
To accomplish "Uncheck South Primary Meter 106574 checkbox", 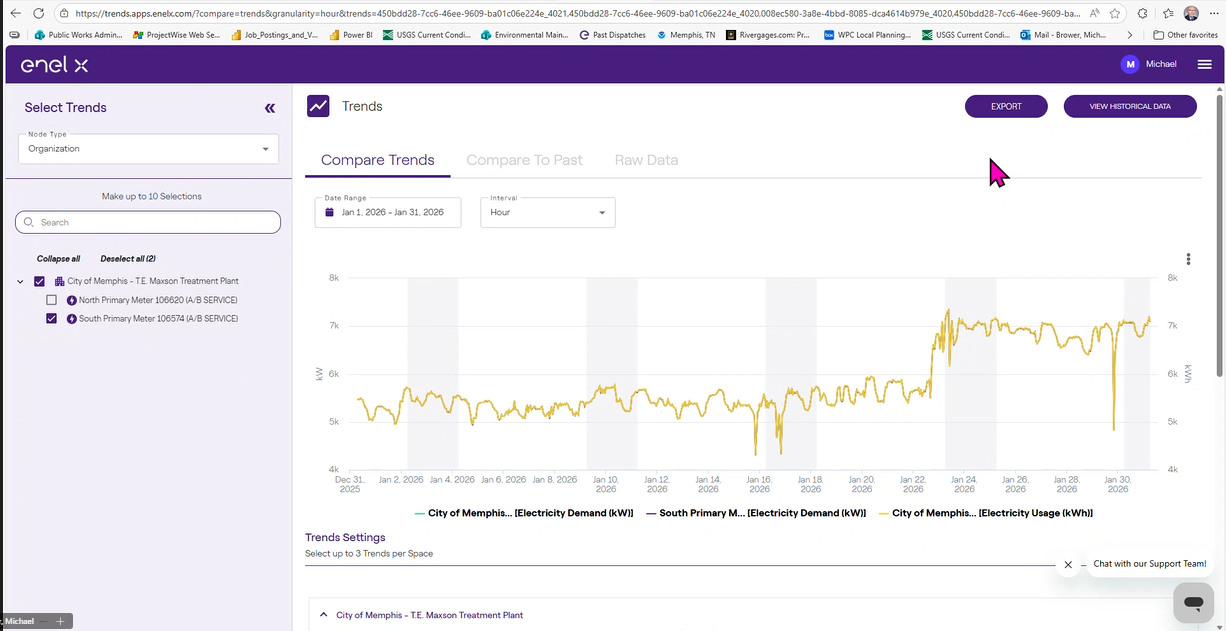I will point(52,319).
